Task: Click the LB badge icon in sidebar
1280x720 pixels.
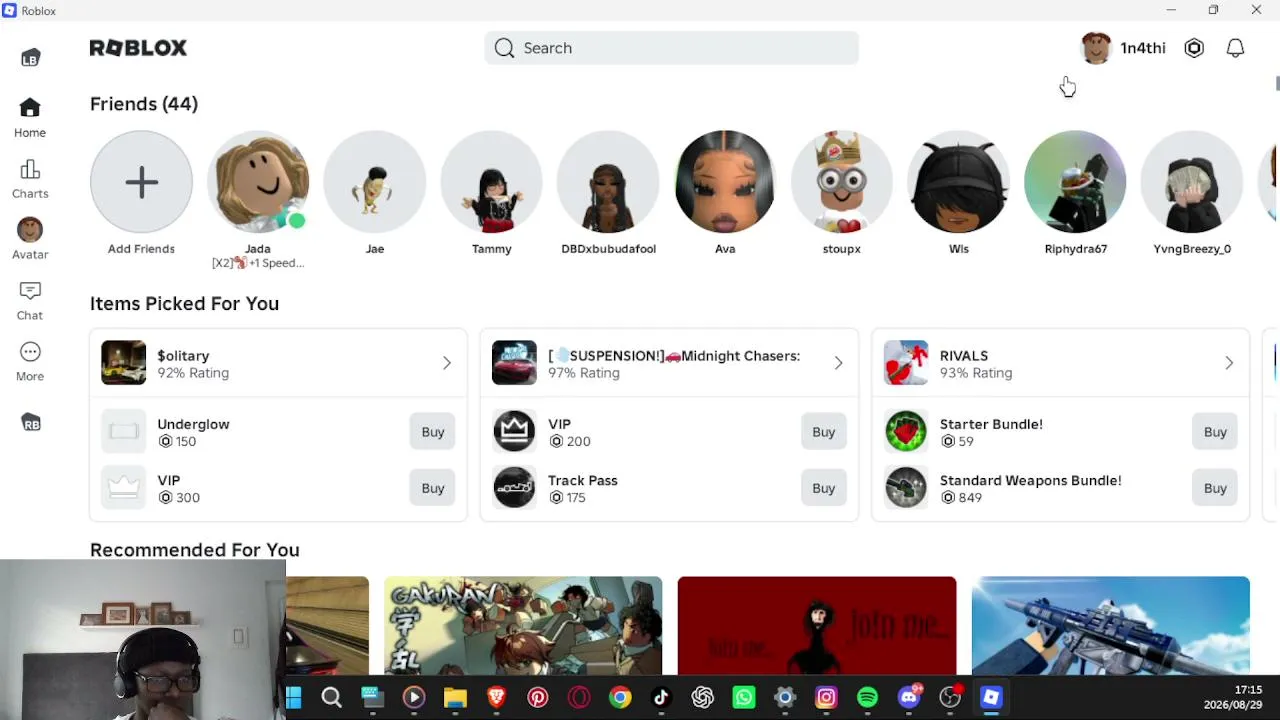Action: pyautogui.click(x=30, y=58)
